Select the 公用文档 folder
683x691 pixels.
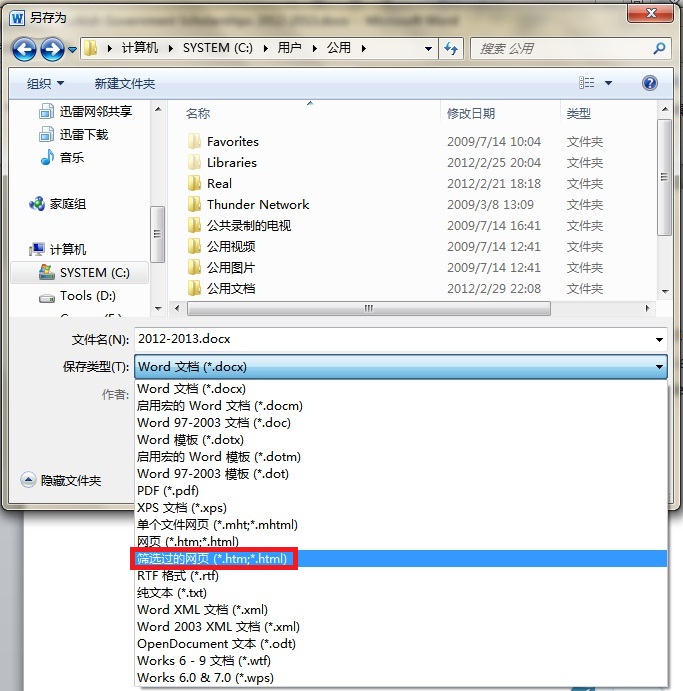tap(221, 289)
